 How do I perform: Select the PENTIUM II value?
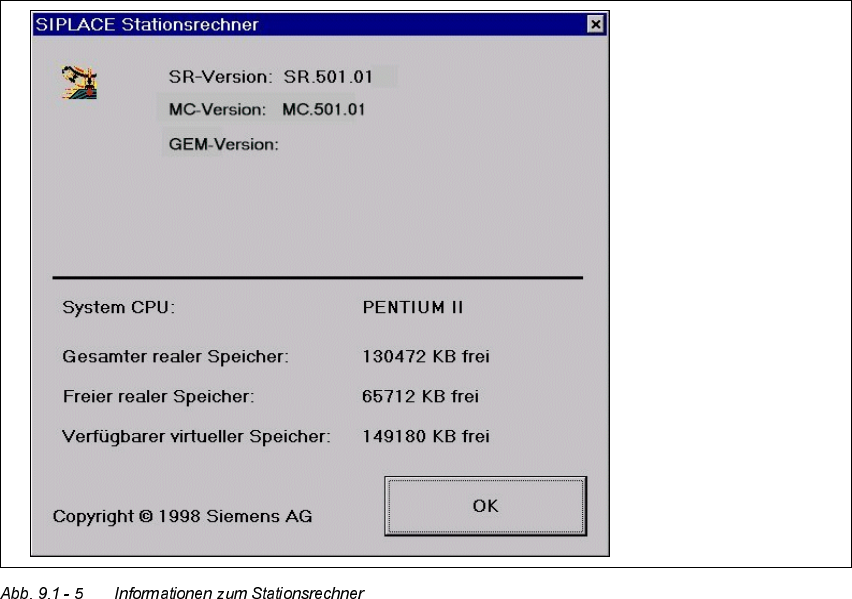point(412,307)
